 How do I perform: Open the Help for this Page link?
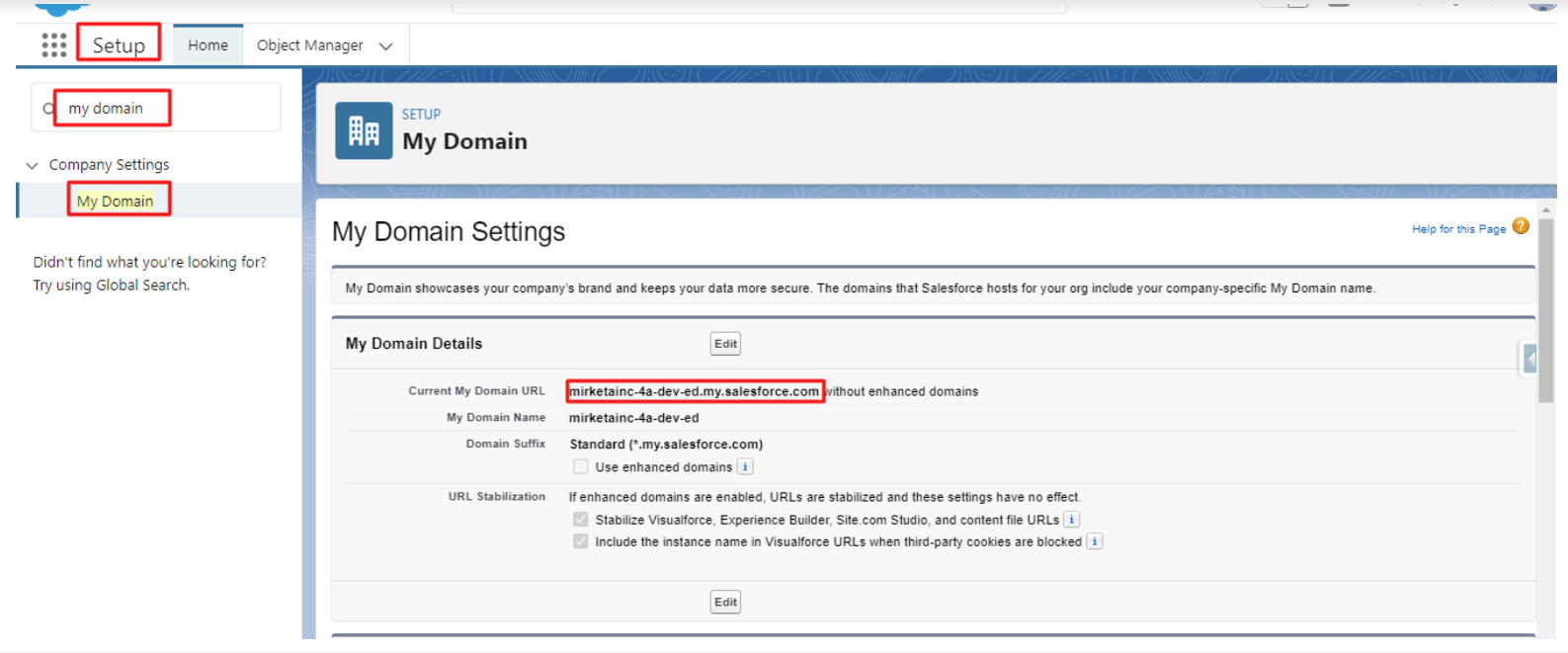[1458, 229]
